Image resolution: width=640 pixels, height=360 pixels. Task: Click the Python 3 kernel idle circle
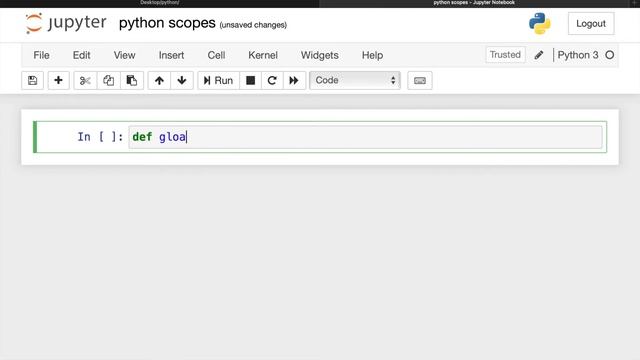click(609, 55)
